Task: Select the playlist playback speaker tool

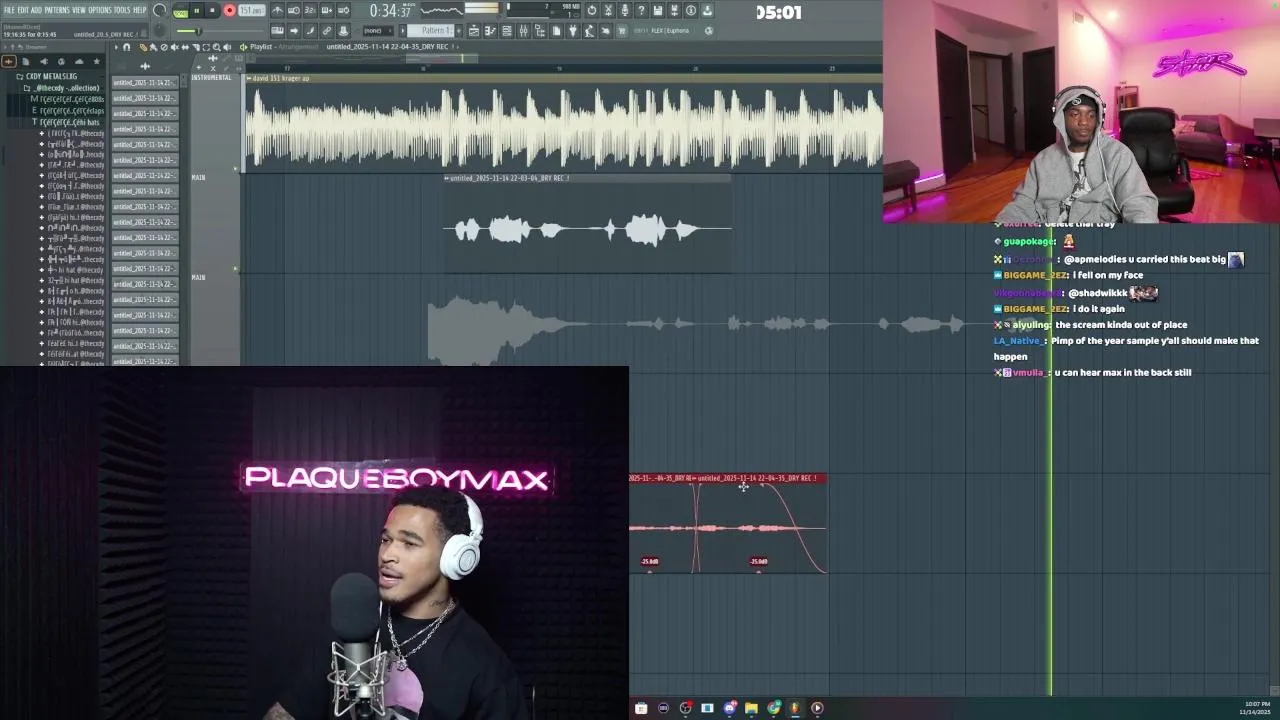Action: click(227, 47)
